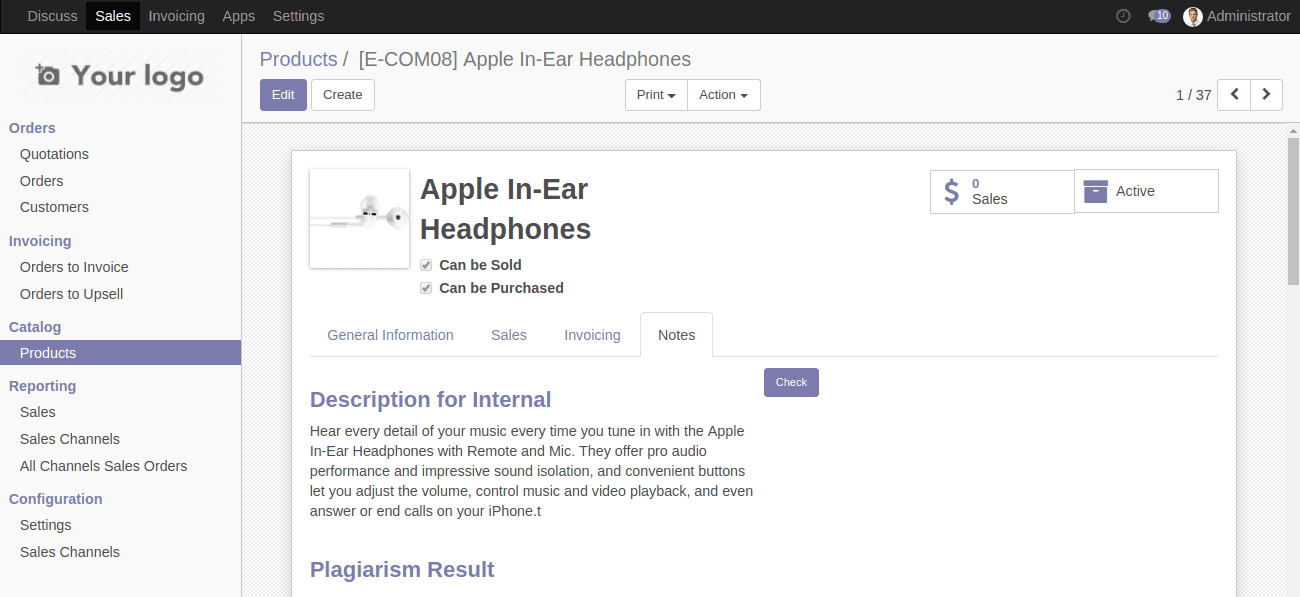Open the Administrator user menu

[x=1237, y=16]
